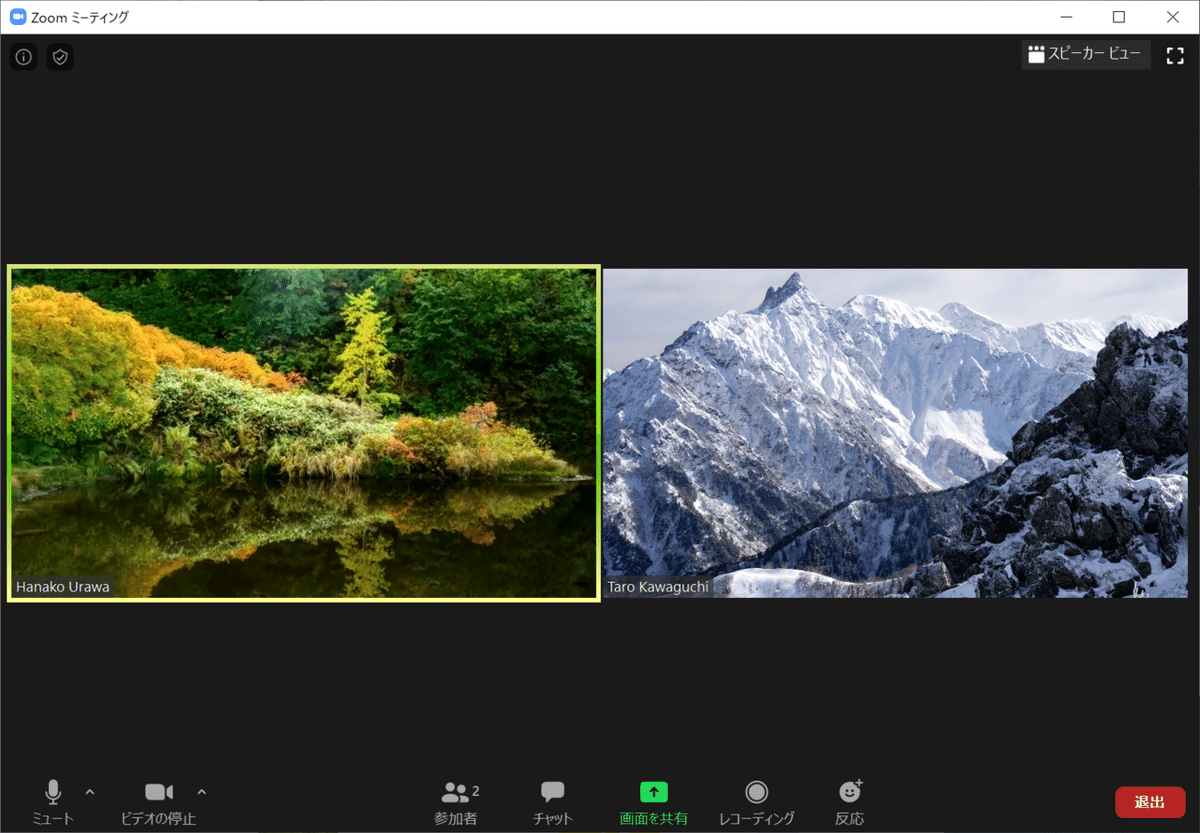Expand the video options arrow next to ビデオの停止

coord(202,792)
